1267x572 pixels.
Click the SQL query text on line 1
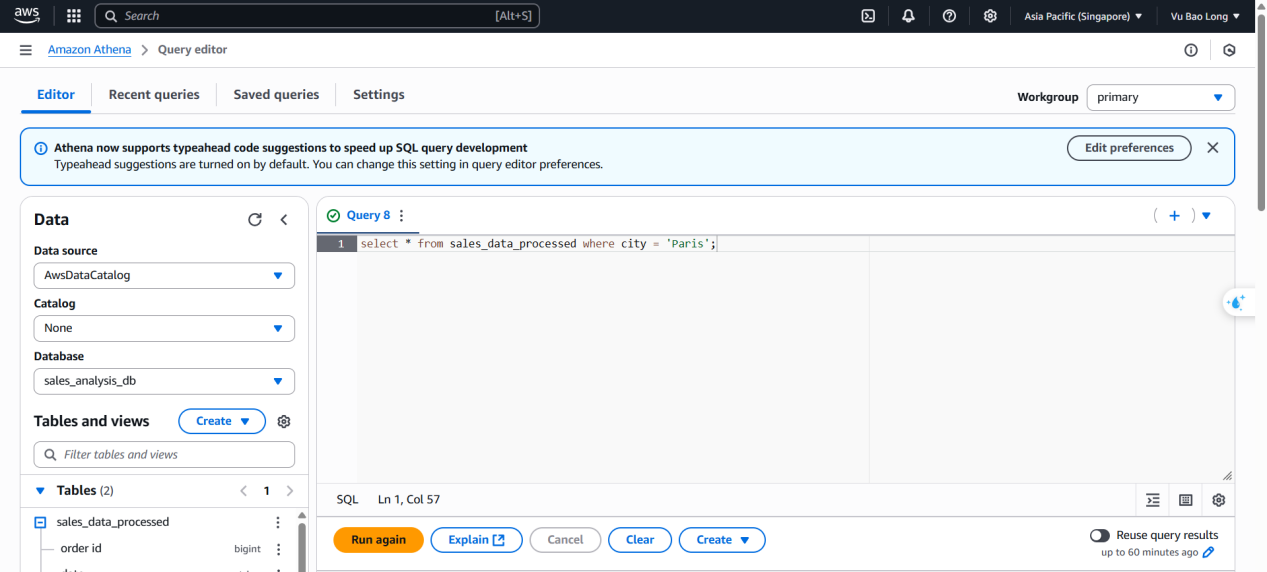(539, 244)
